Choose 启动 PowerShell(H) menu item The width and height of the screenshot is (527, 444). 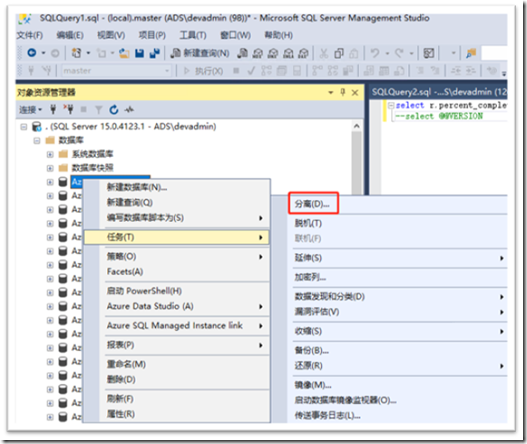click(176, 291)
